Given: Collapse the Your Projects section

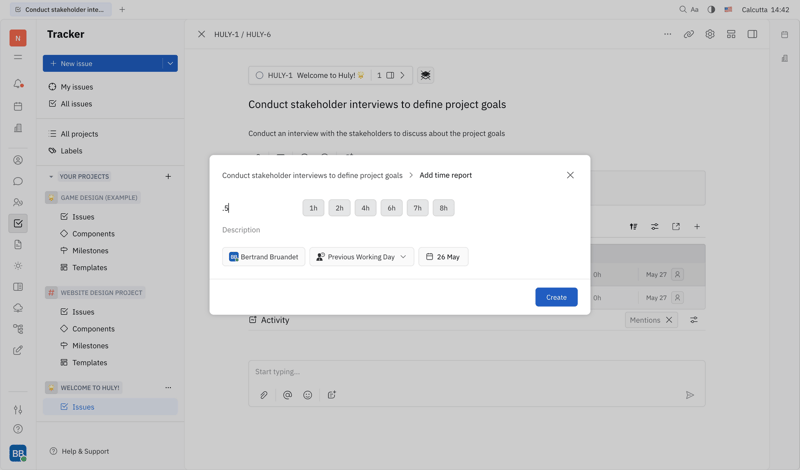Looking at the screenshot, I should tap(51, 177).
